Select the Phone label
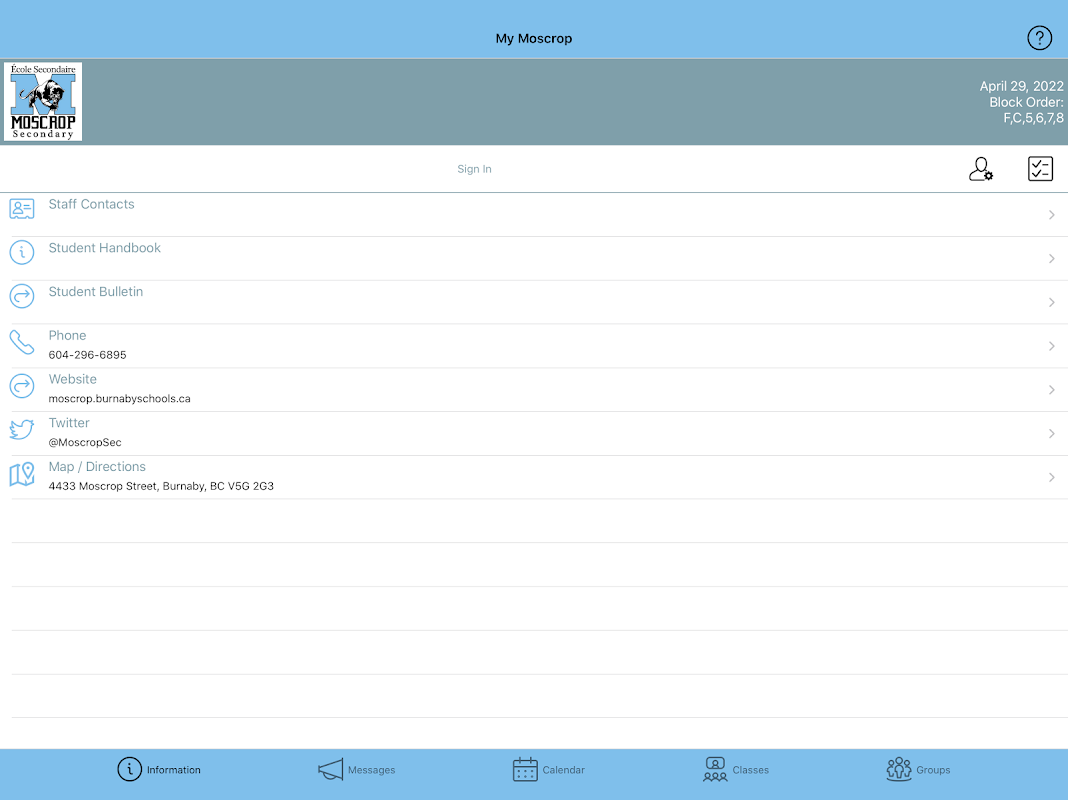 tap(67, 336)
